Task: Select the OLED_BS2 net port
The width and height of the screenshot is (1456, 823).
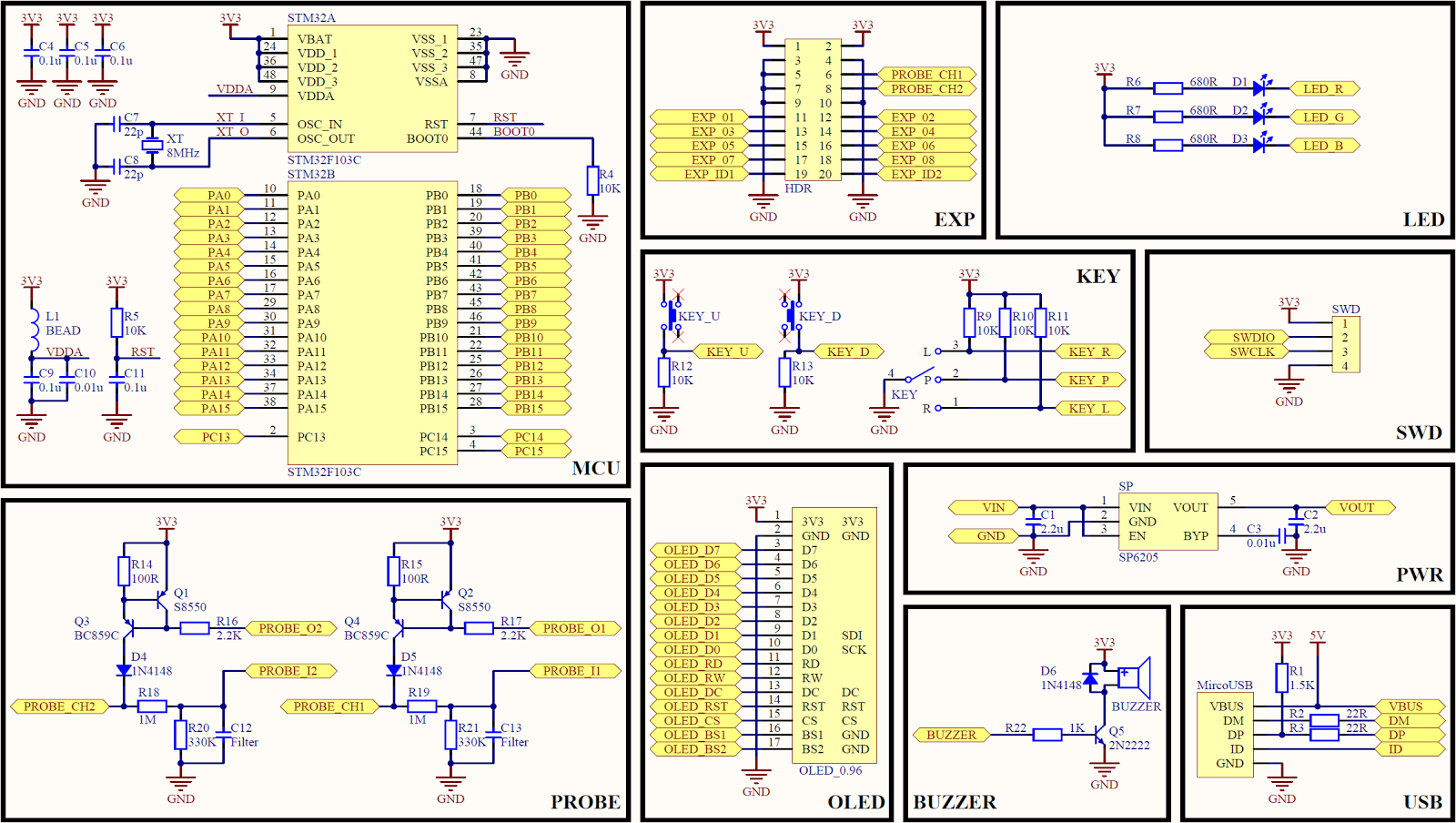Action: tap(695, 748)
